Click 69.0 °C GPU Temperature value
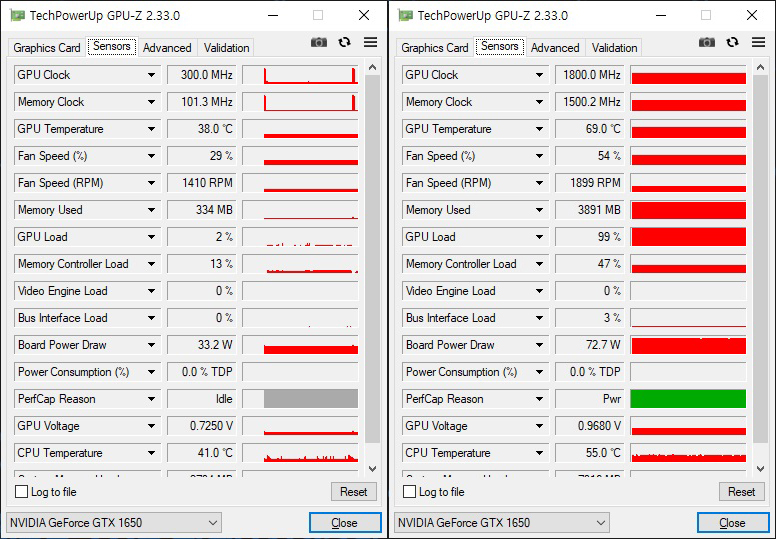This screenshot has width=776, height=539. click(x=590, y=129)
